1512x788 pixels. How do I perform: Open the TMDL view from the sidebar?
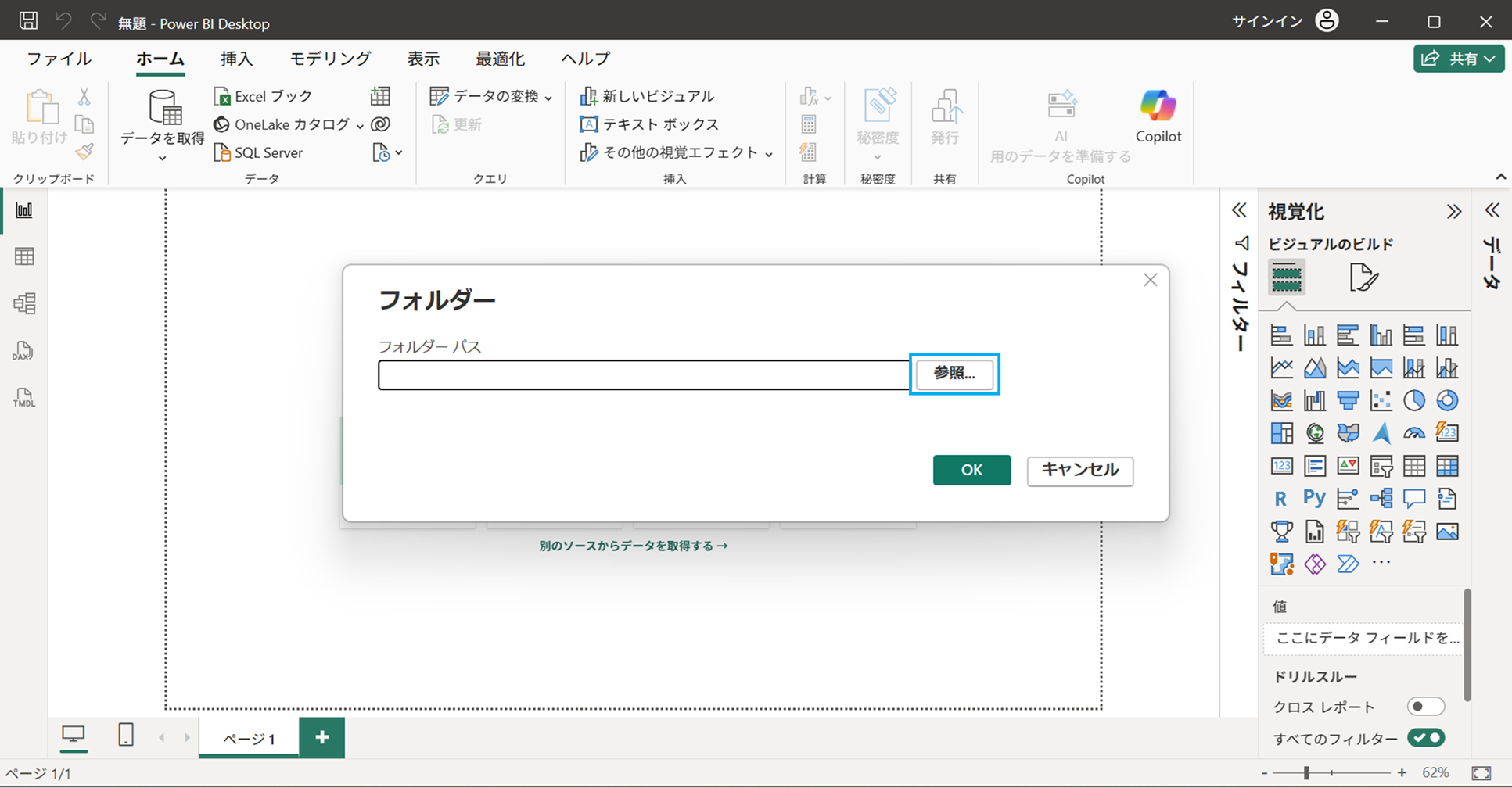[23, 399]
